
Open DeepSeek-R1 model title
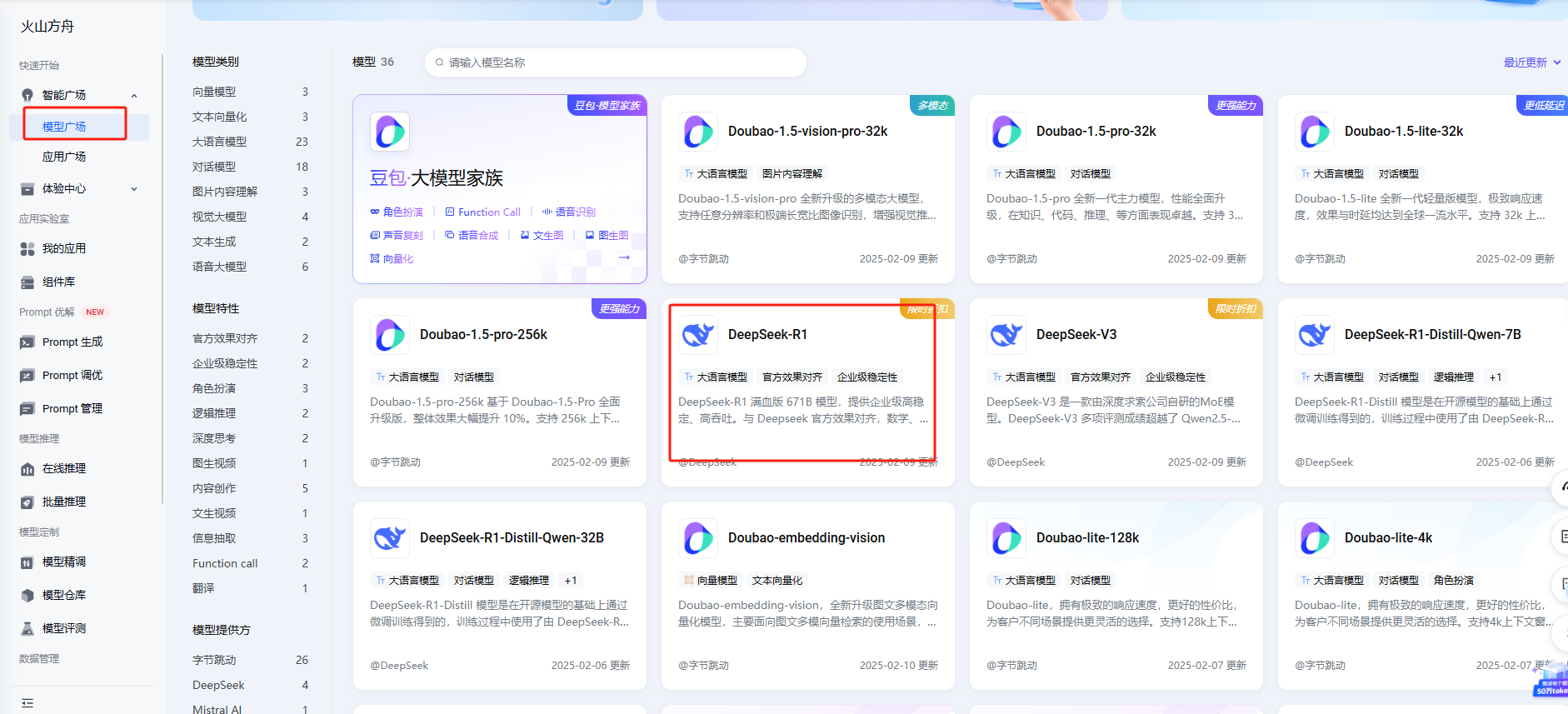(767, 335)
